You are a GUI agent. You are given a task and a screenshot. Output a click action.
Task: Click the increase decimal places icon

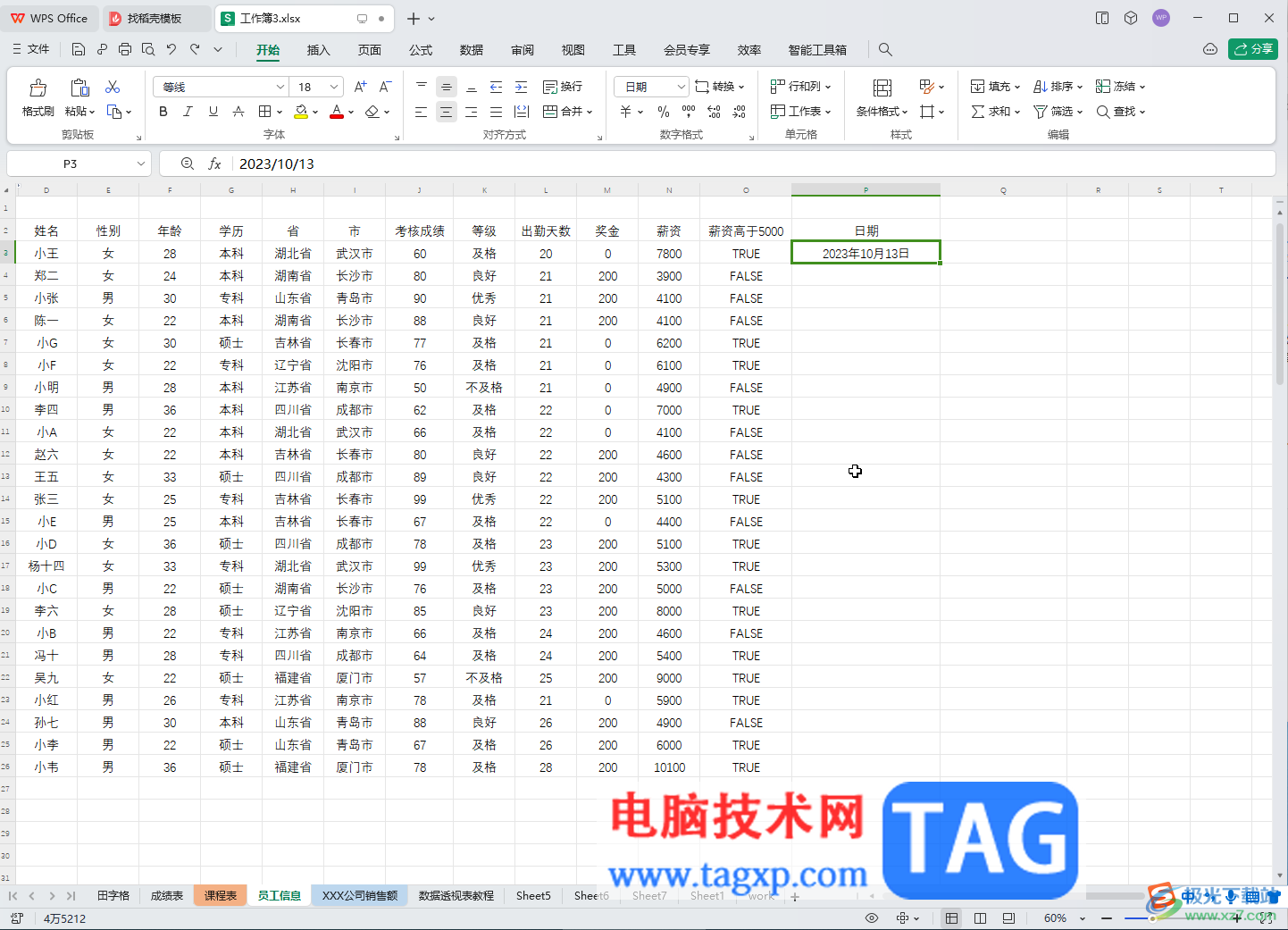(714, 112)
